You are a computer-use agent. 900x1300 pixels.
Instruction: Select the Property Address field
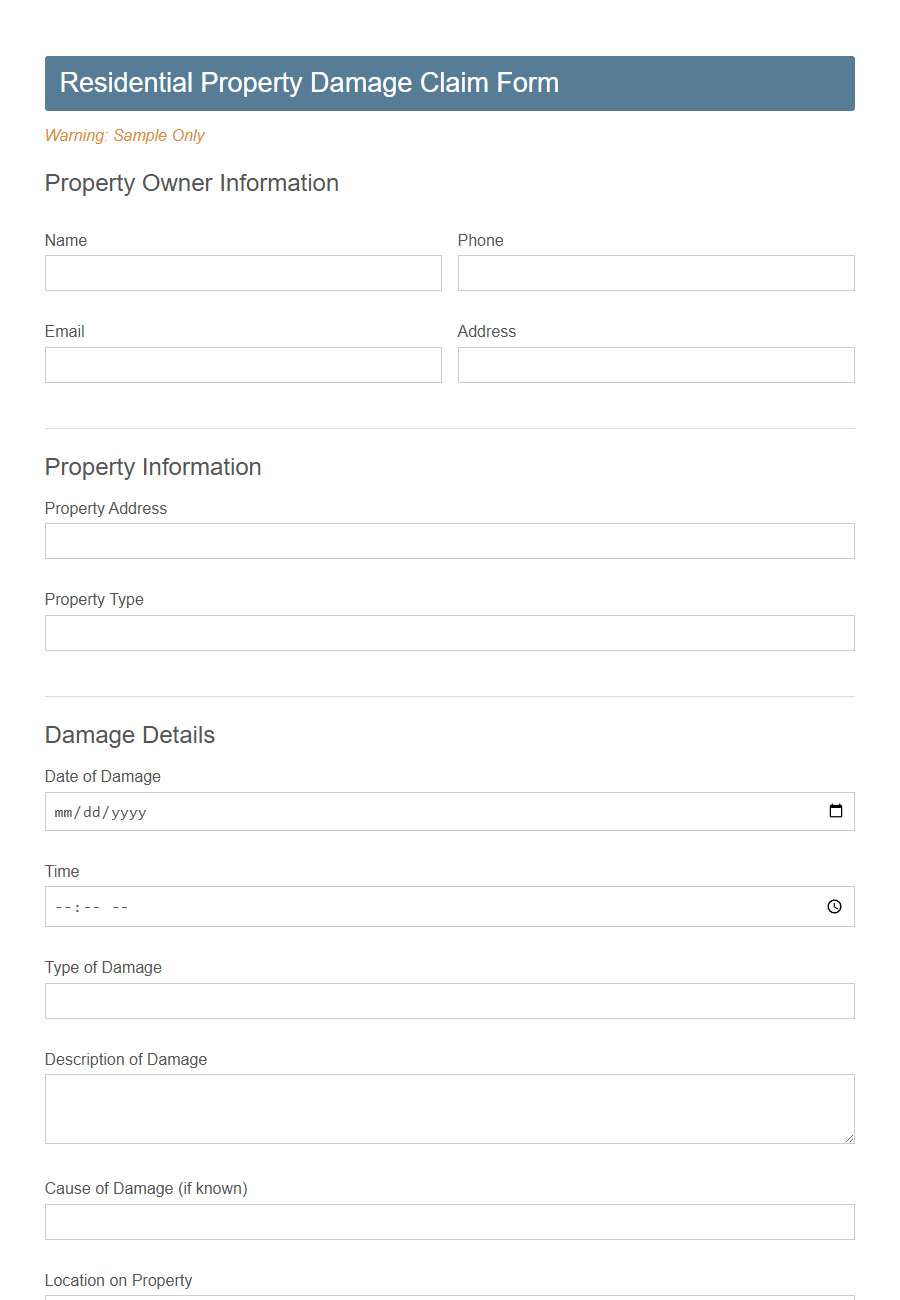[x=449, y=540]
